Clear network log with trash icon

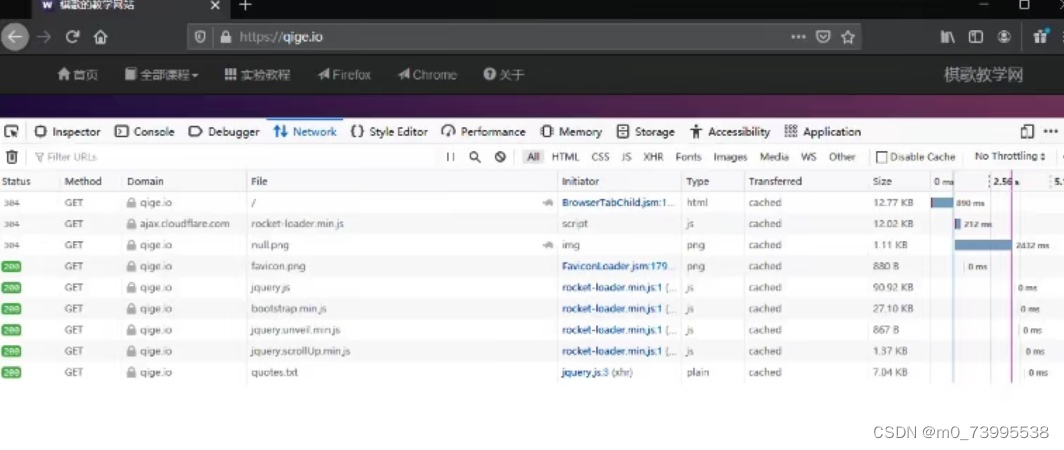pos(12,157)
